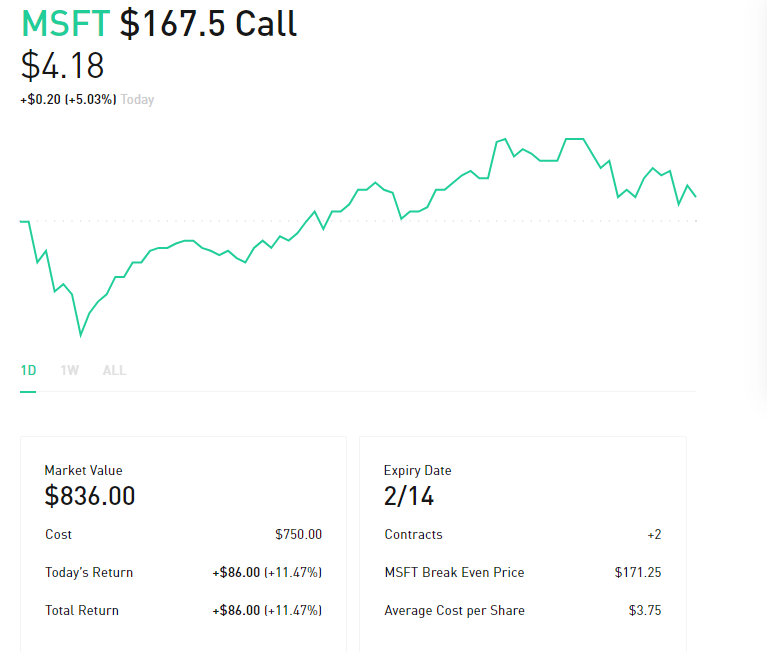Click the Contracts +2 value
The width and height of the screenshot is (767, 652).
click(x=654, y=534)
